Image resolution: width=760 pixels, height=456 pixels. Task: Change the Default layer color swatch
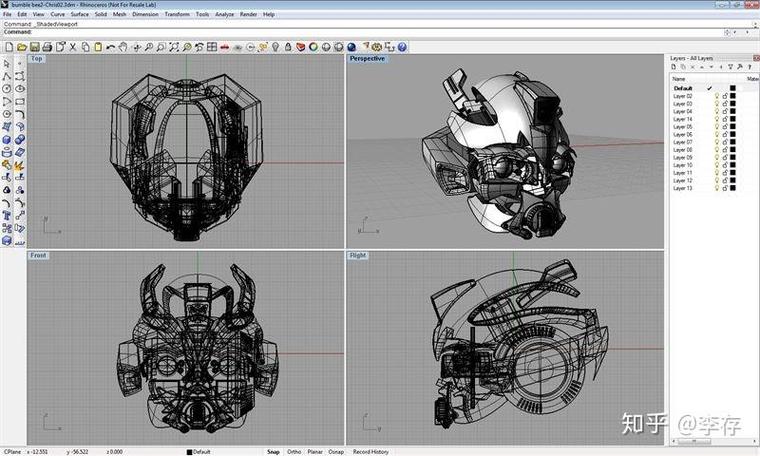[x=733, y=88]
